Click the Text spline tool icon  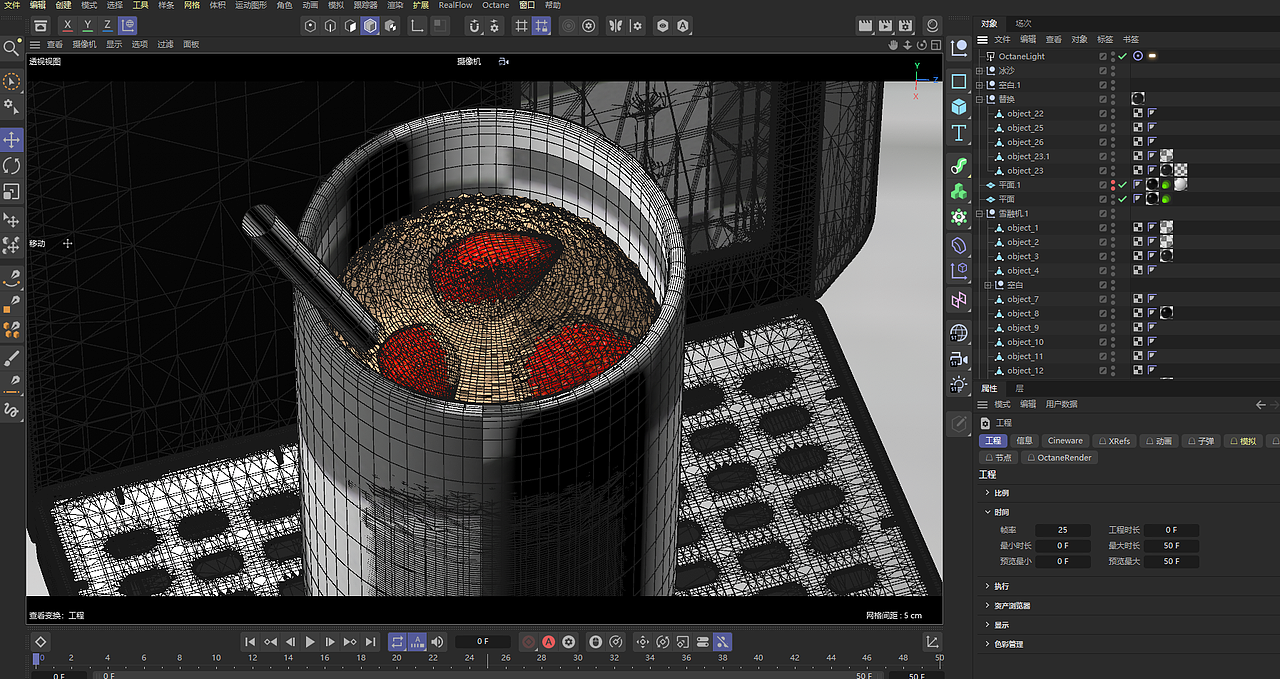click(x=959, y=133)
